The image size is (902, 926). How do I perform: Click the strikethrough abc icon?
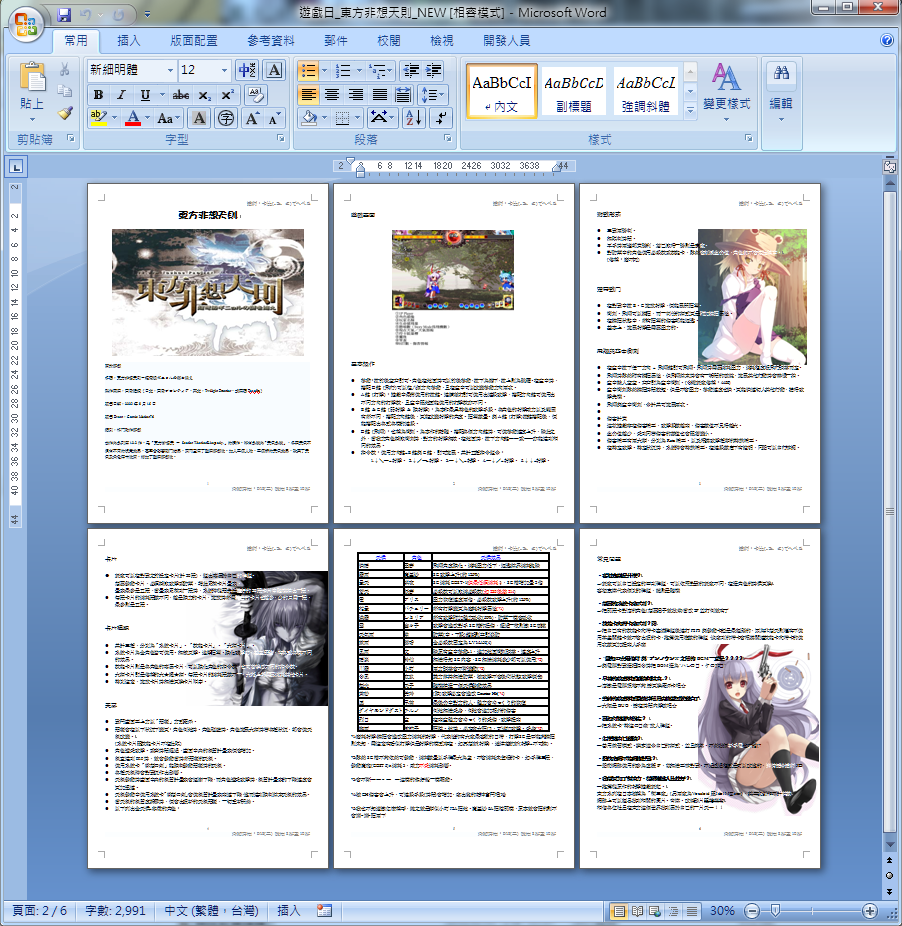(x=180, y=95)
